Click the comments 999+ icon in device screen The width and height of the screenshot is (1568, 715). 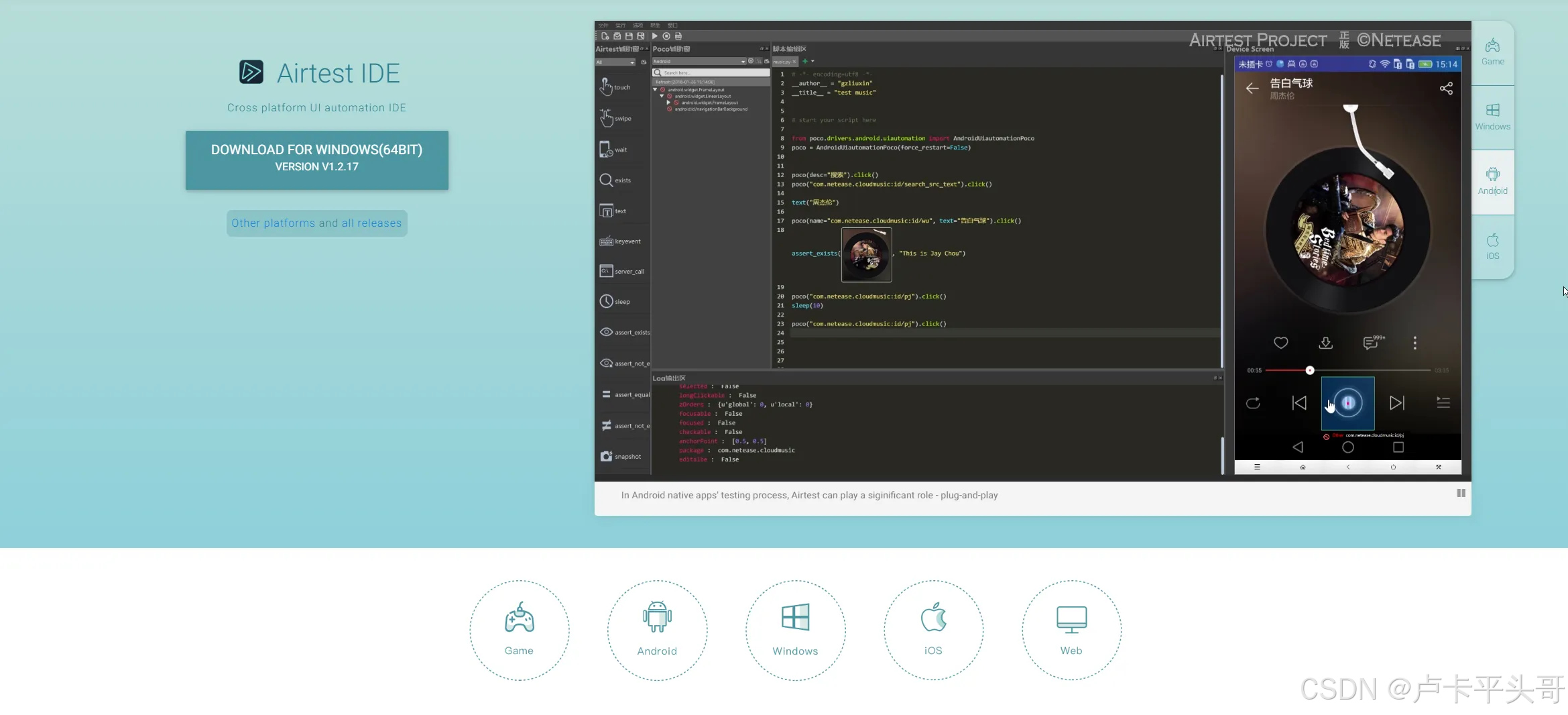pos(1373,342)
